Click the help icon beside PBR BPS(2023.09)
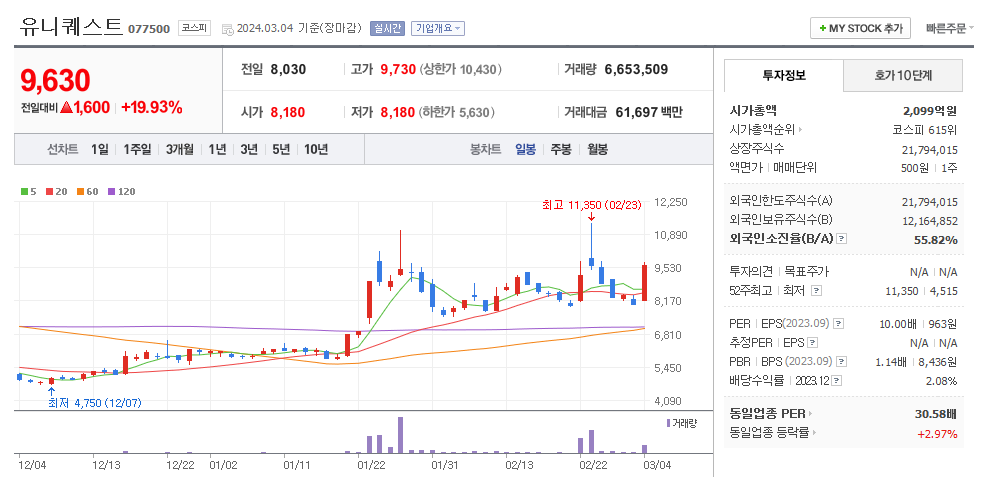The image size is (984, 477). tap(842, 362)
